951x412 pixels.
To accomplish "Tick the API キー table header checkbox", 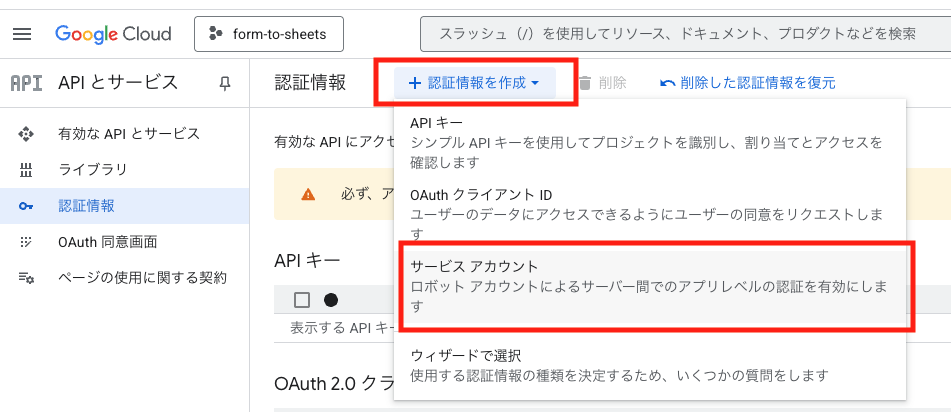I will click(x=302, y=300).
